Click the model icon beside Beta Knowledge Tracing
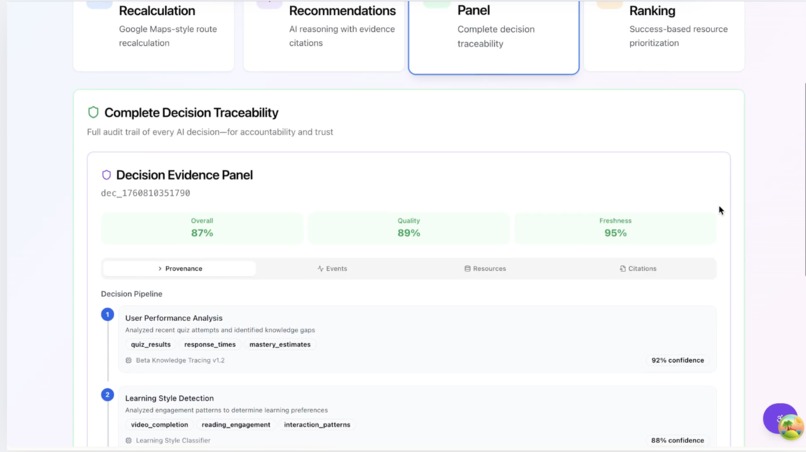 coord(129,360)
